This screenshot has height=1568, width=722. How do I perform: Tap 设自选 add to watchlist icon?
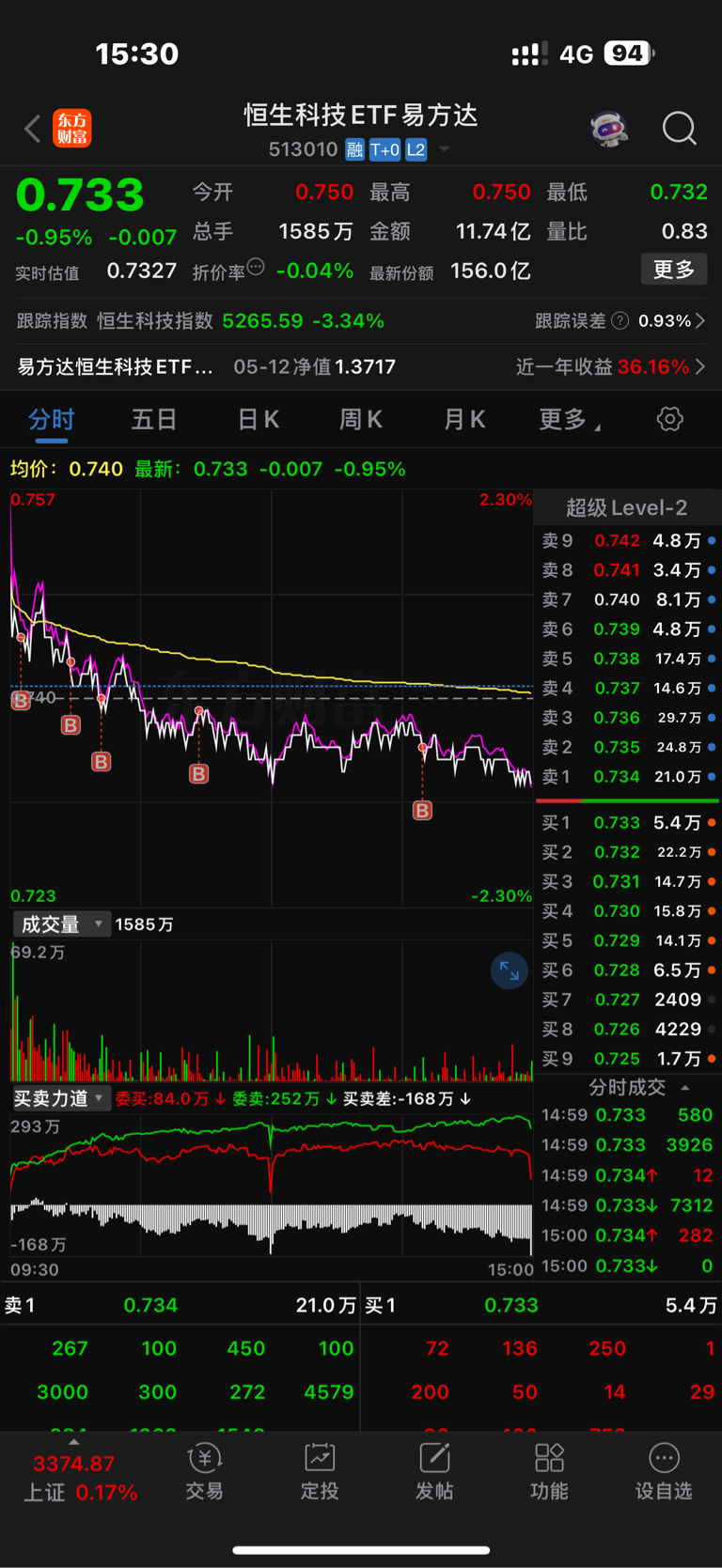click(664, 1472)
